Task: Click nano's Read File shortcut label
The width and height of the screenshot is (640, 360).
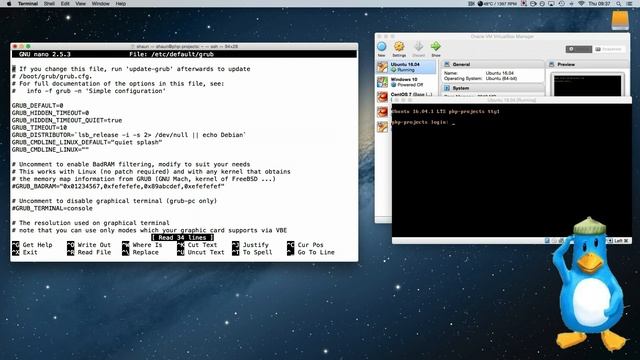Action: coord(94,253)
